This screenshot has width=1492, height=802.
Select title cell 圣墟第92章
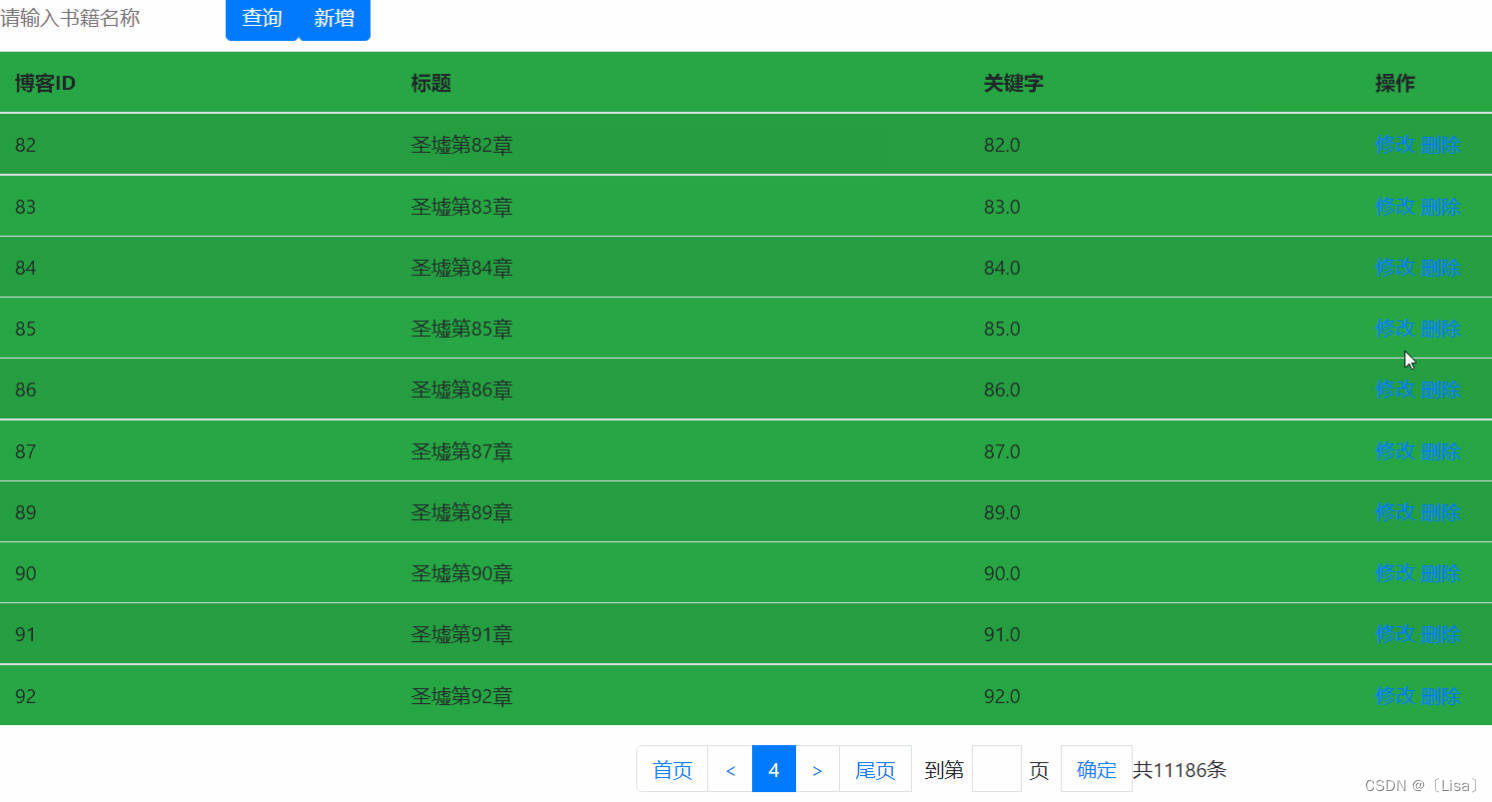462,696
